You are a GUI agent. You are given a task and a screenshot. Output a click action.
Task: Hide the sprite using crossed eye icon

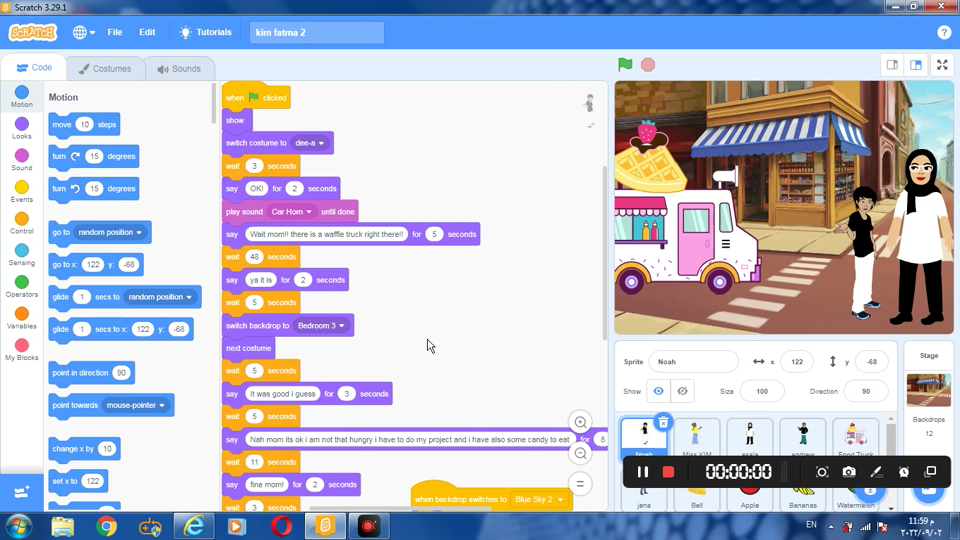(x=682, y=391)
